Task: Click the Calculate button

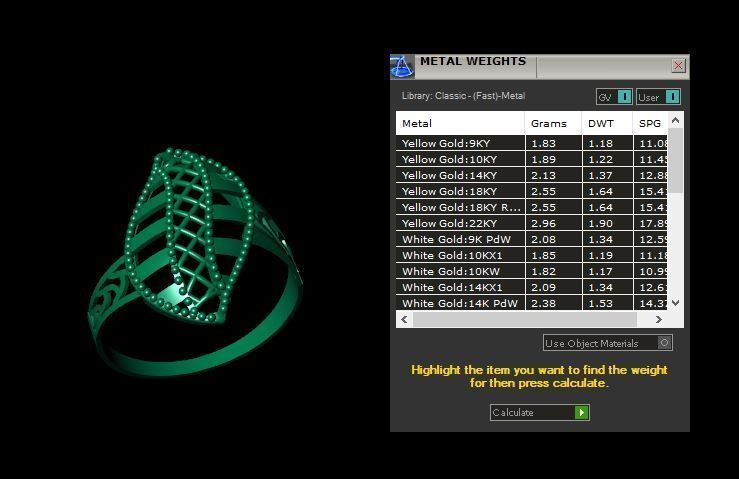Action: point(540,413)
